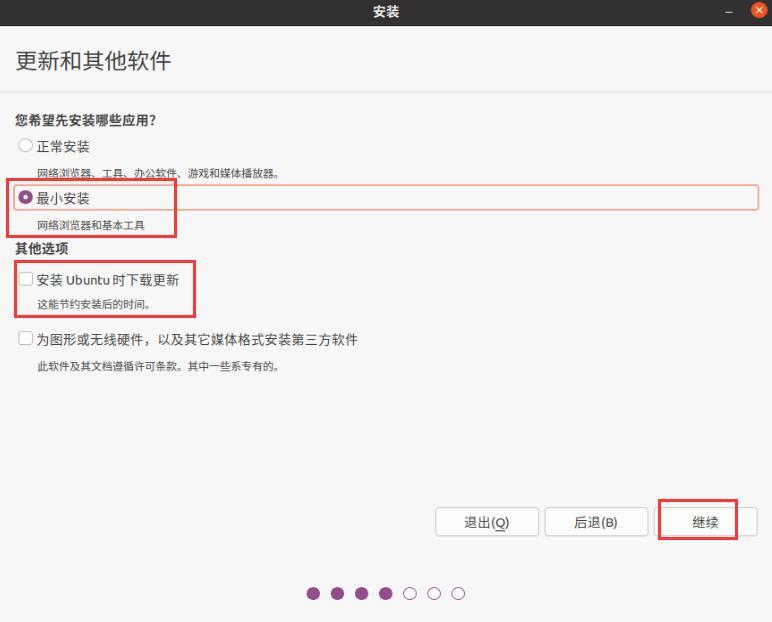Click the 后退(B) button
The image size is (772, 622).
(596, 522)
